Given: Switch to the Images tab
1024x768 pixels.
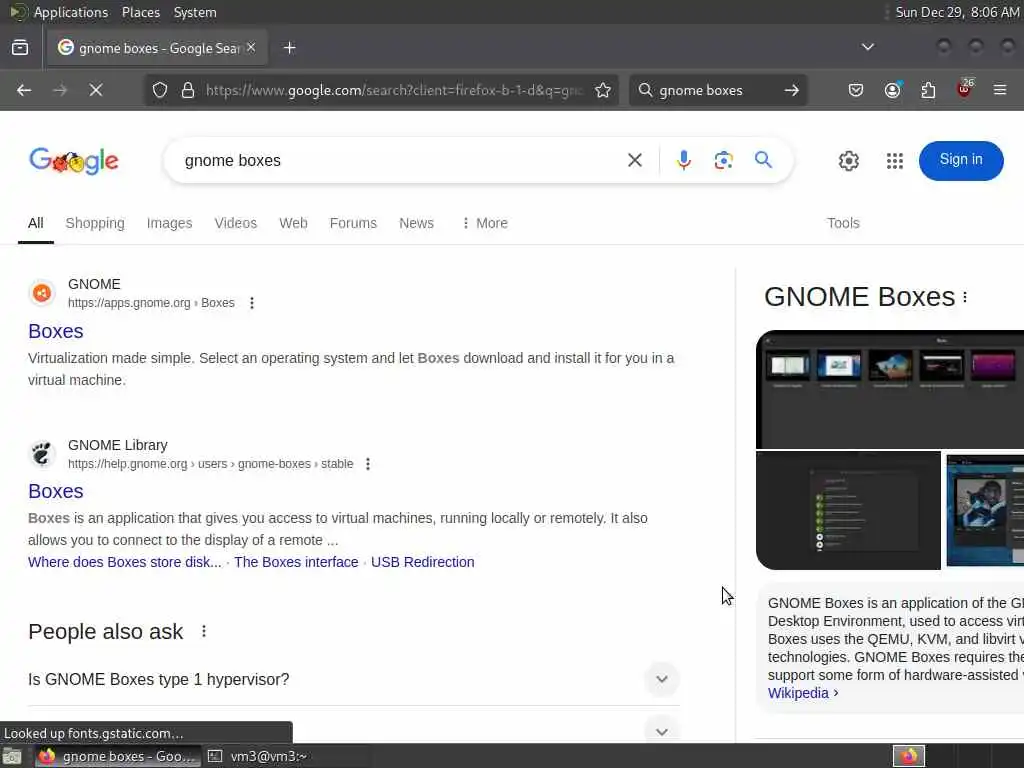Looking at the screenshot, I should pyautogui.click(x=169, y=223).
